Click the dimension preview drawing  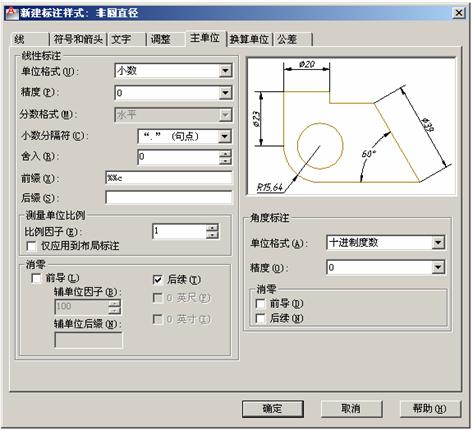click(351, 126)
